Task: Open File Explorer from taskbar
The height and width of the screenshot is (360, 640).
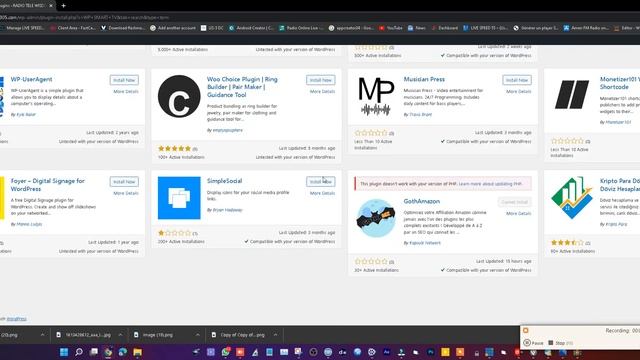Action: tap(138, 352)
